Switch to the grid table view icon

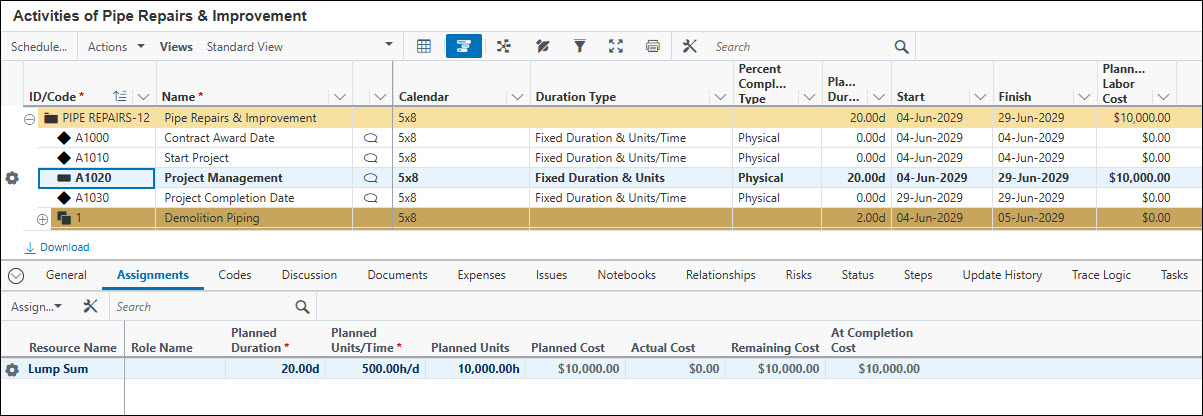pos(424,46)
